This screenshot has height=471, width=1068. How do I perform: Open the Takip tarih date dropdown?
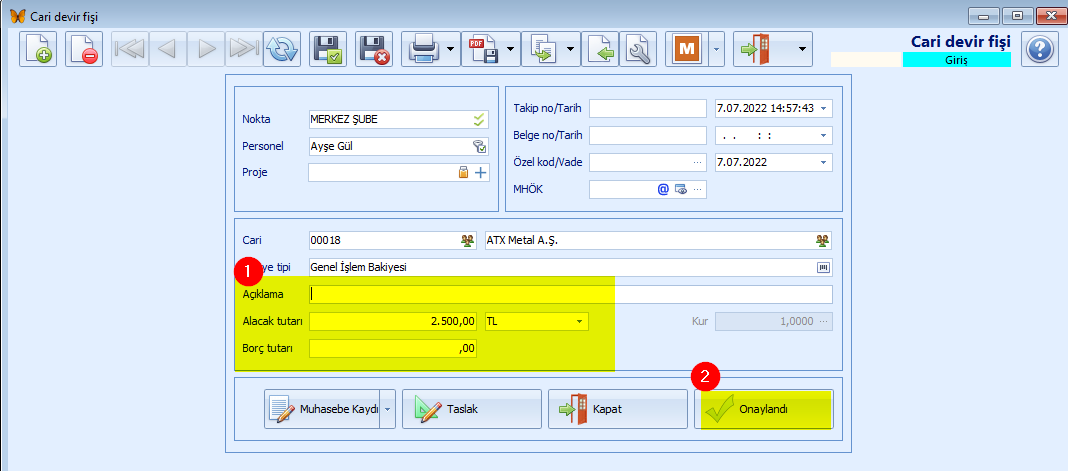823,108
